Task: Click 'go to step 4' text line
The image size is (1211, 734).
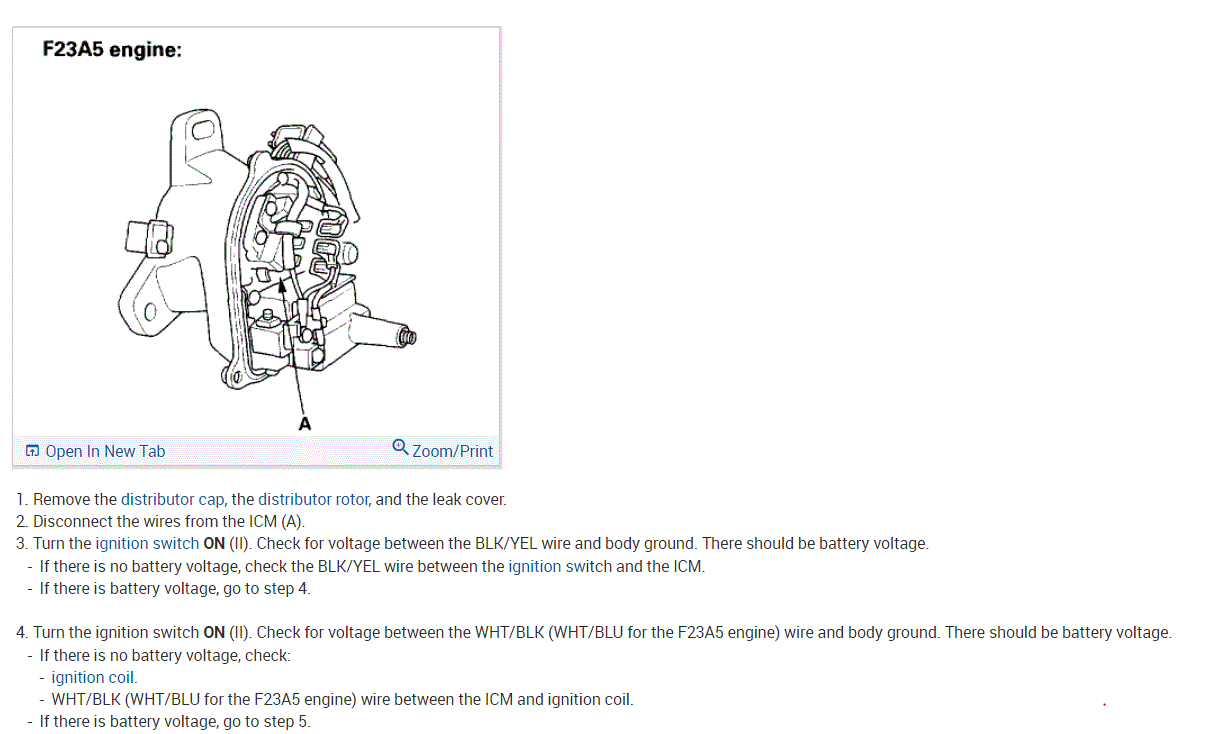Action: point(175,588)
